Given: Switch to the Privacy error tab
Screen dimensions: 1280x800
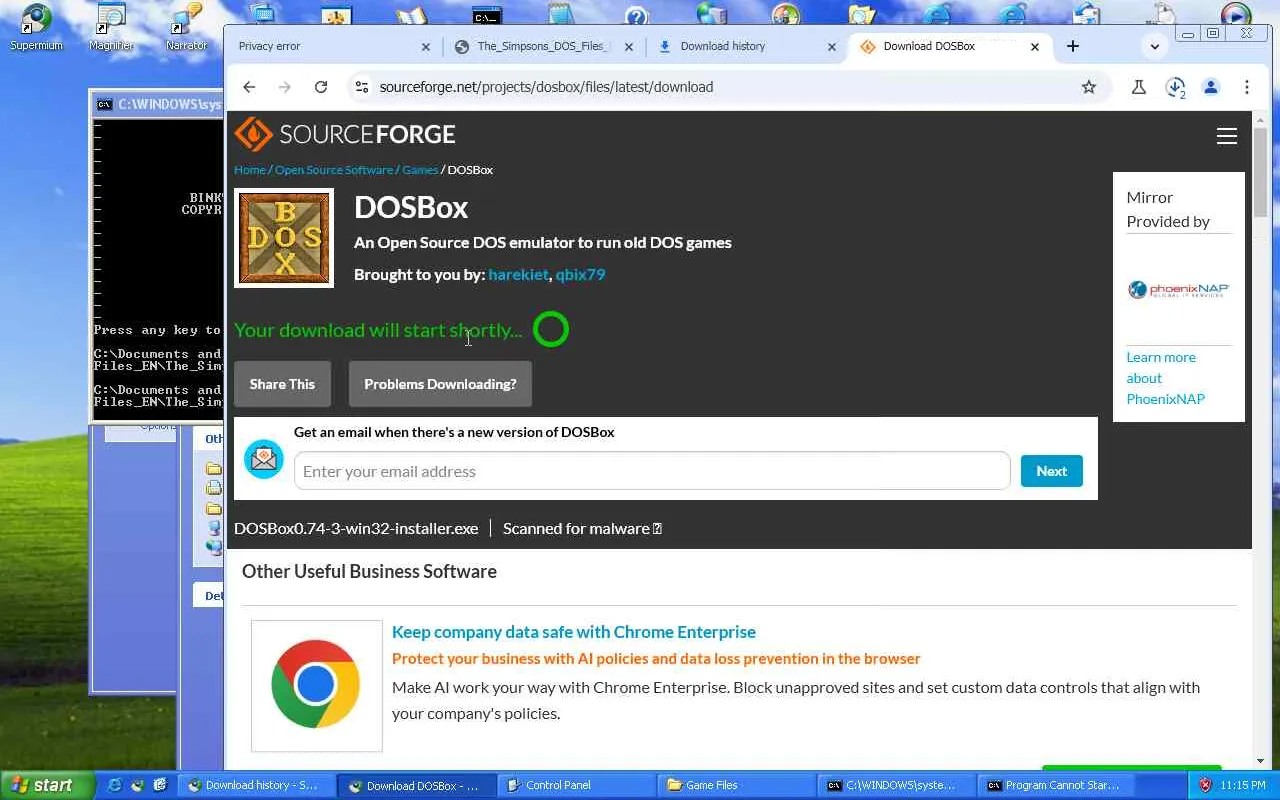Looking at the screenshot, I should [333, 46].
